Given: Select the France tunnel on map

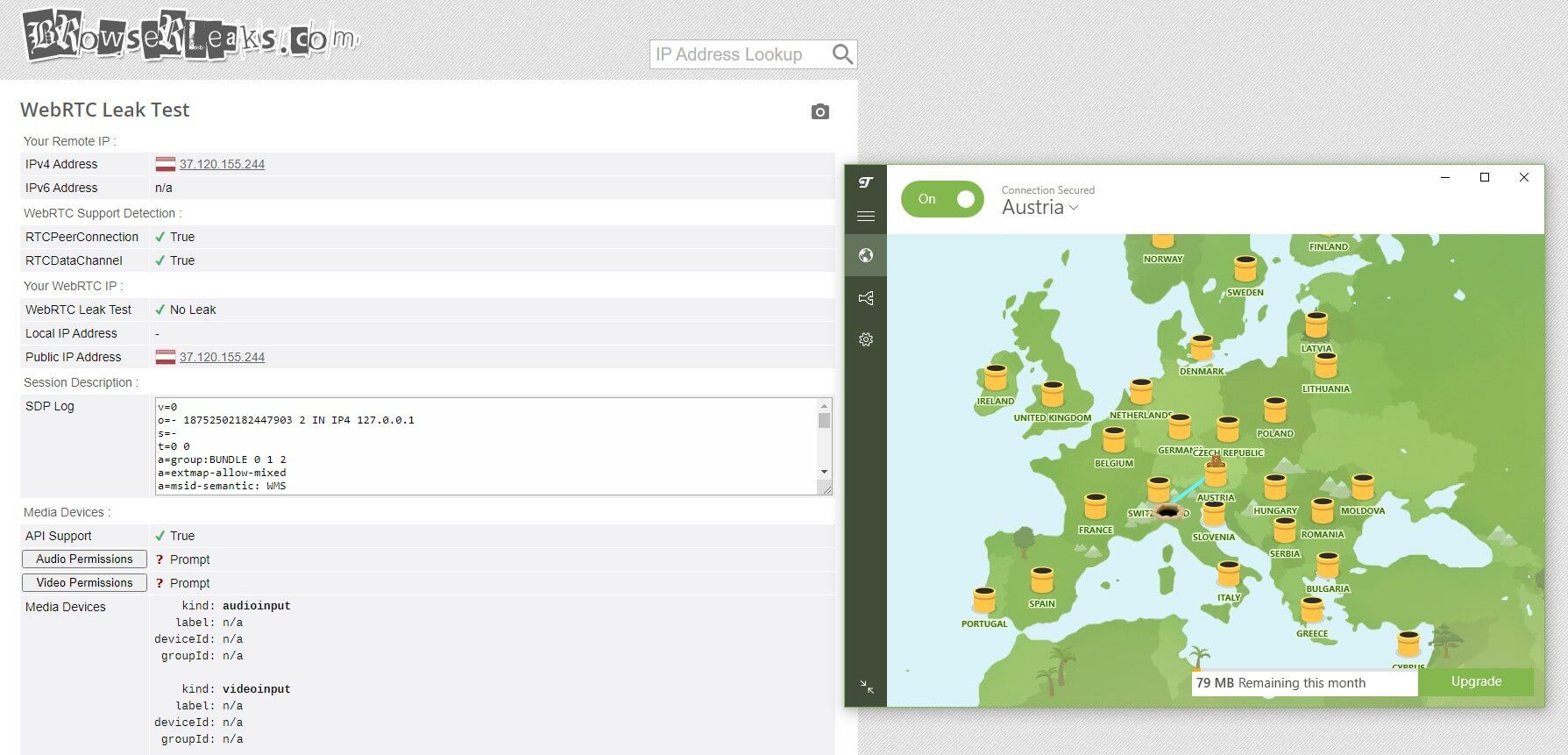Looking at the screenshot, I should (x=1096, y=507).
